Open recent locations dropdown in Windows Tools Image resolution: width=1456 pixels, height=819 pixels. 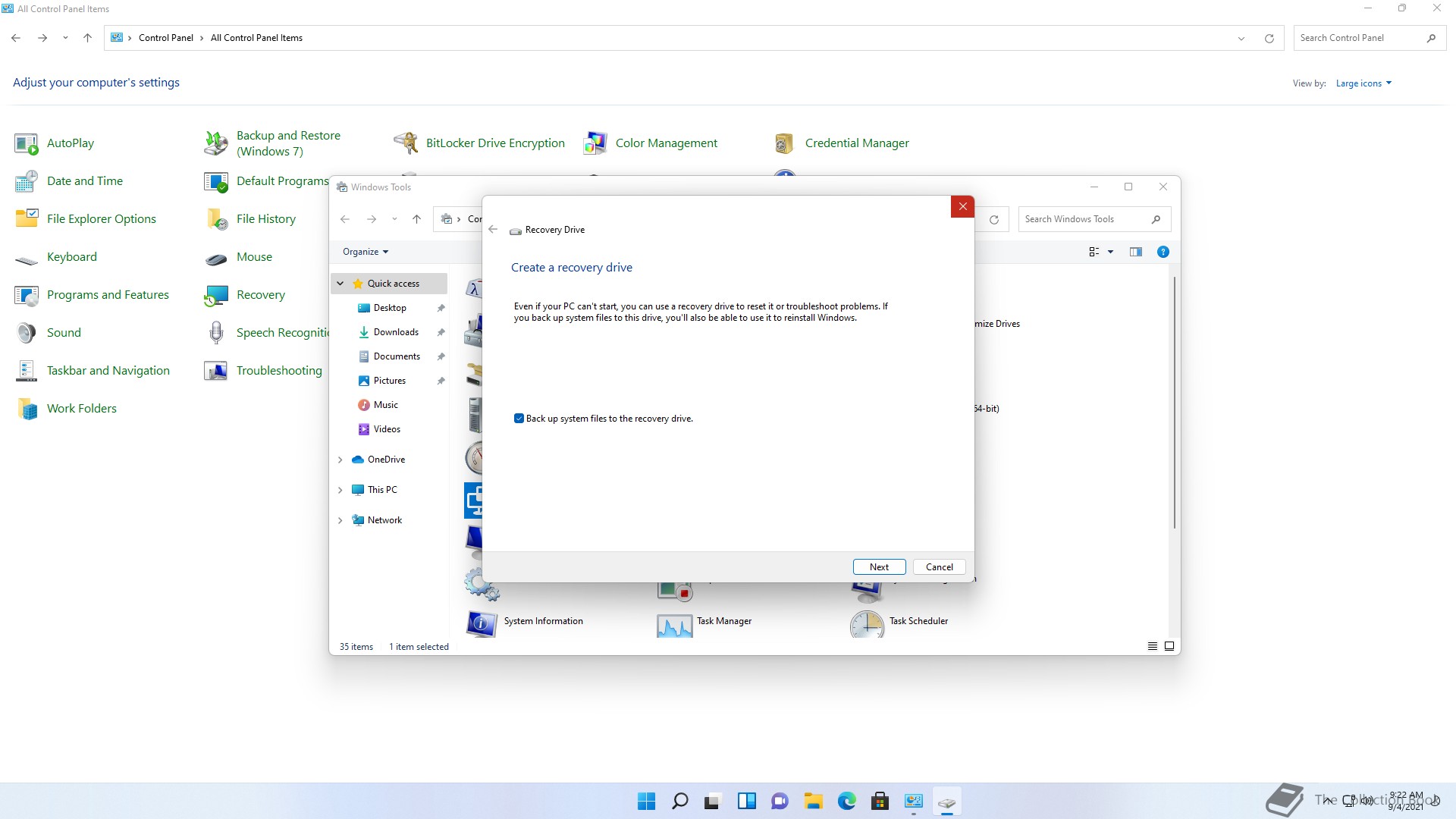394,219
